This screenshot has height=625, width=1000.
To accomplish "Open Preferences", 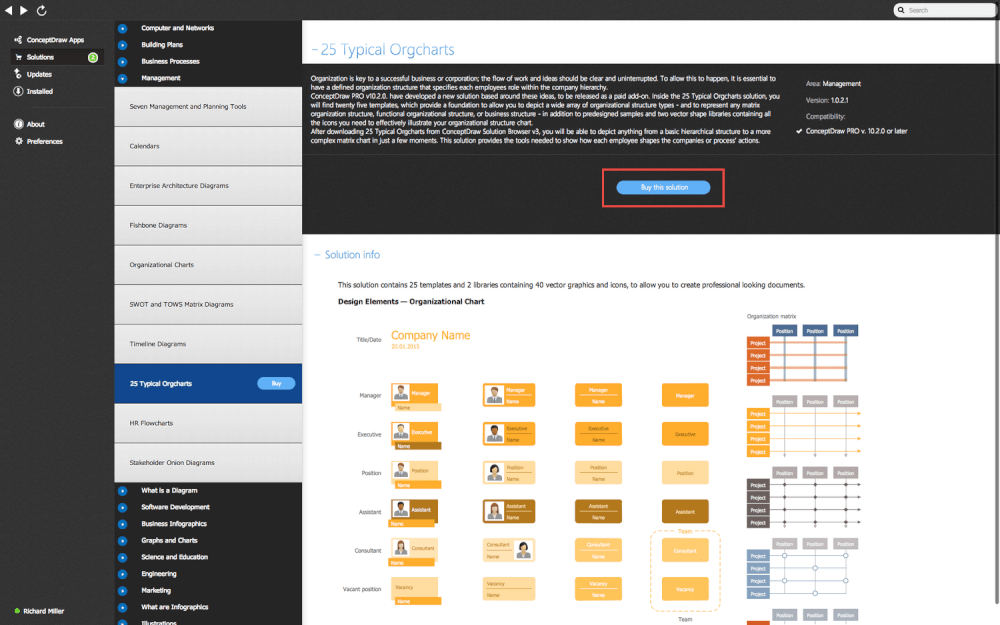I will click(x=45, y=142).
